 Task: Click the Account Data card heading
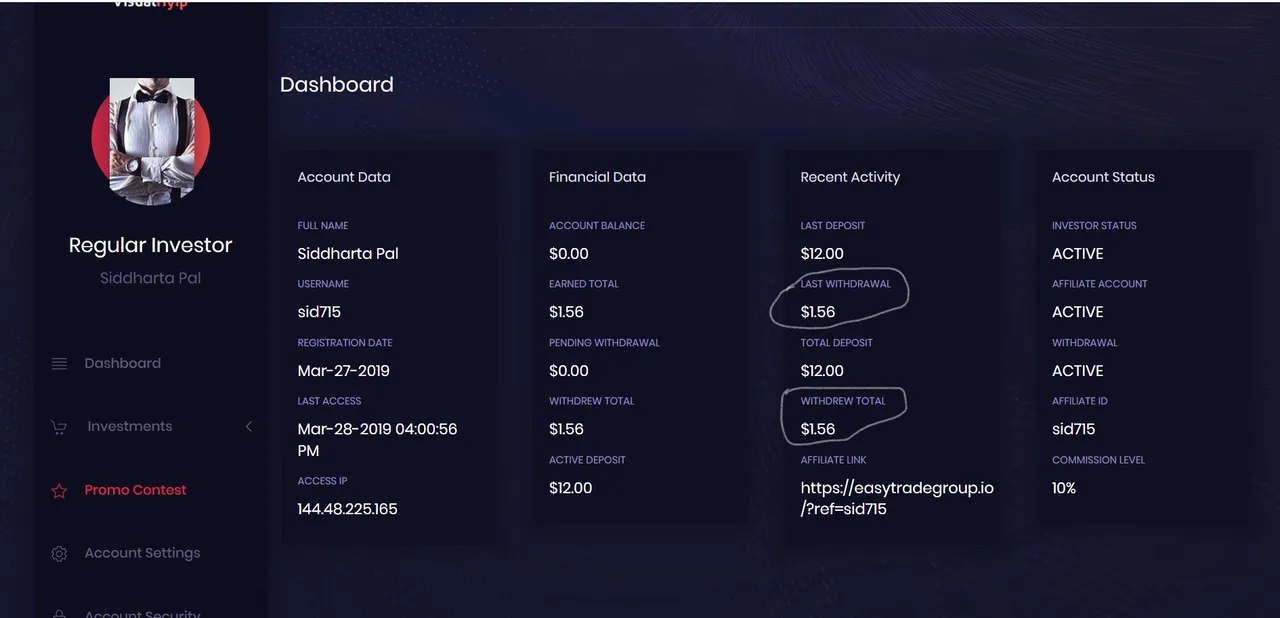click(344, 177)
